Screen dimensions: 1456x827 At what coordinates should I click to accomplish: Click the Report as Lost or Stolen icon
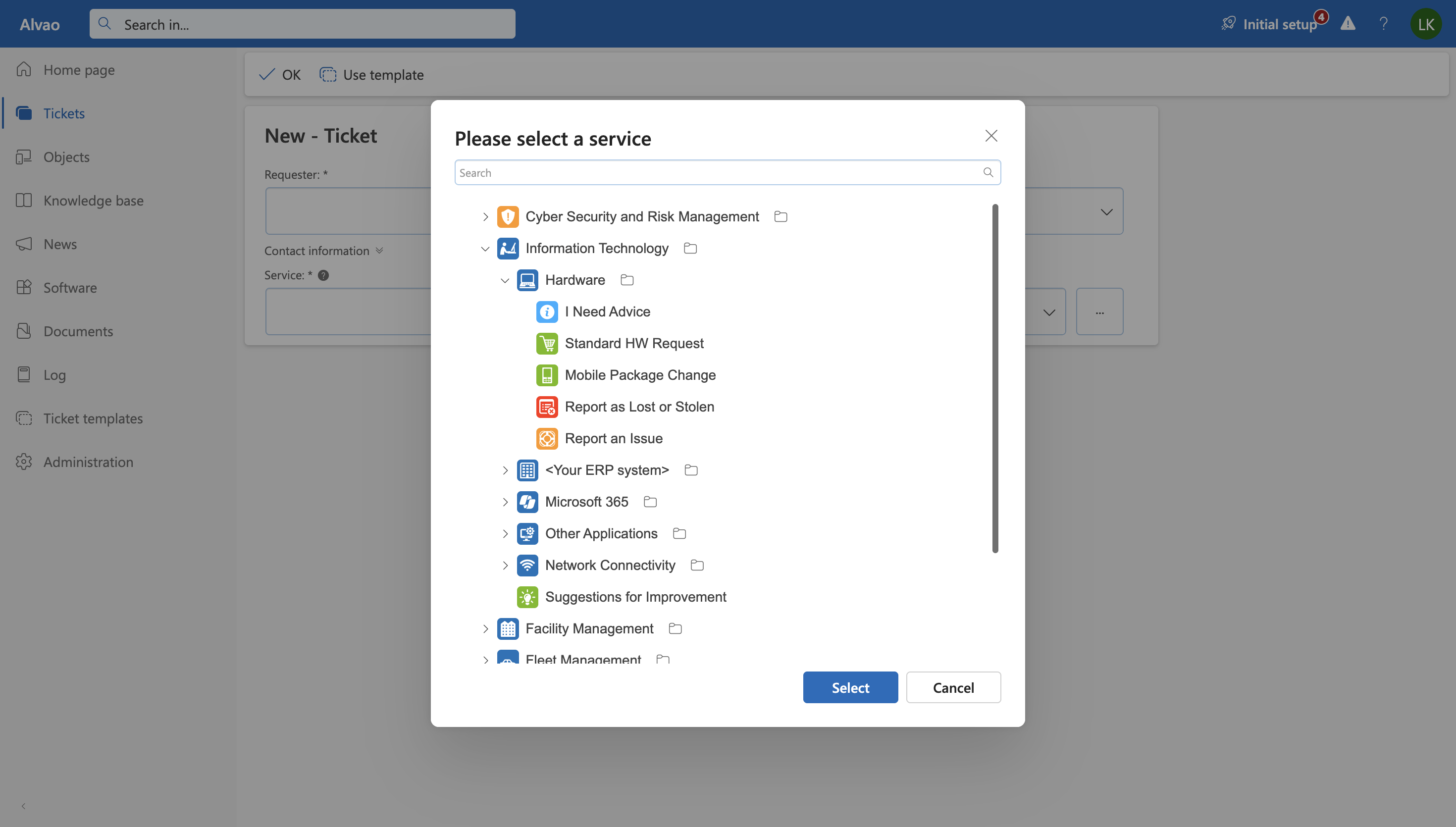click(x=547, y=407)
